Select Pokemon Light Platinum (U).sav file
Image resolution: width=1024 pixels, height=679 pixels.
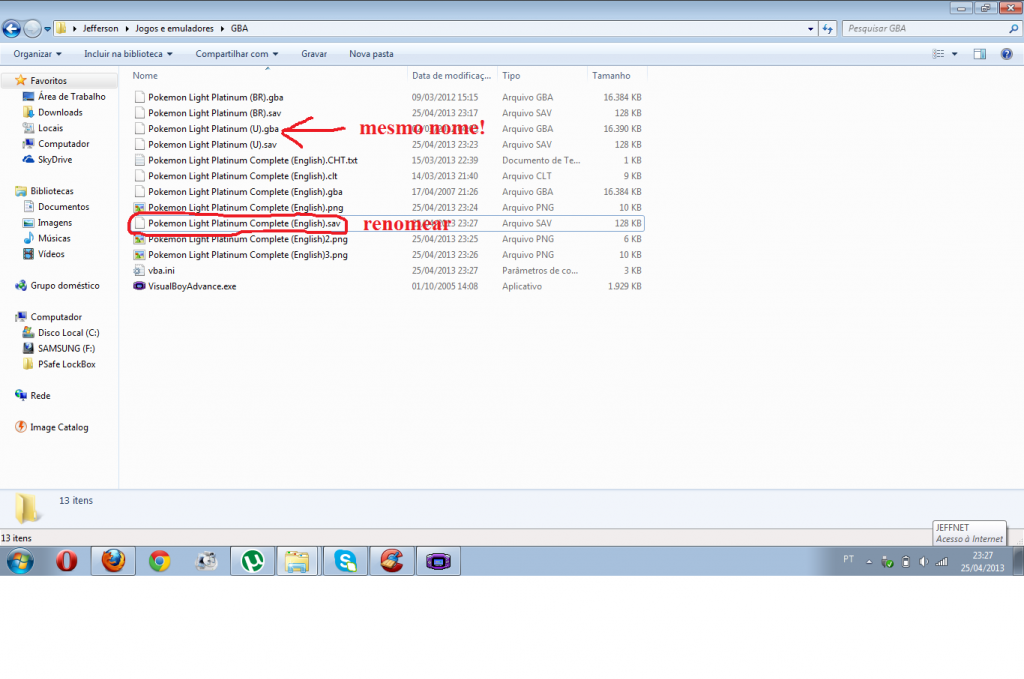[387, 144]
